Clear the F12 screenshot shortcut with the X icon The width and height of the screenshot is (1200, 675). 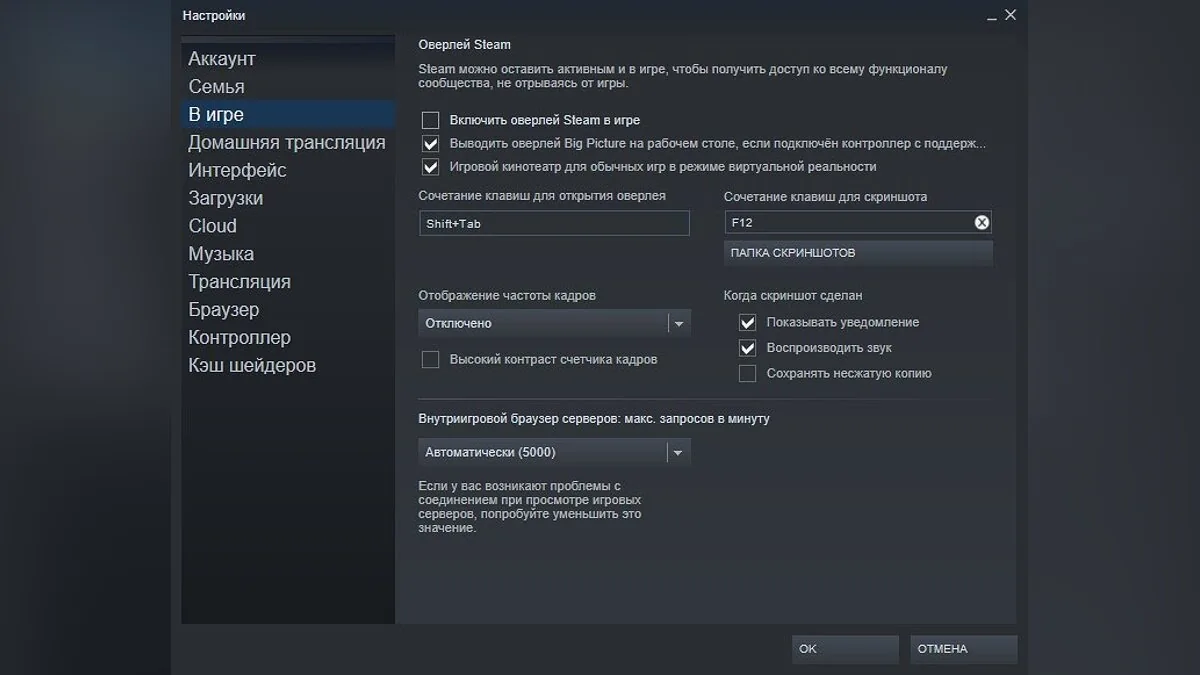point(981,223)
